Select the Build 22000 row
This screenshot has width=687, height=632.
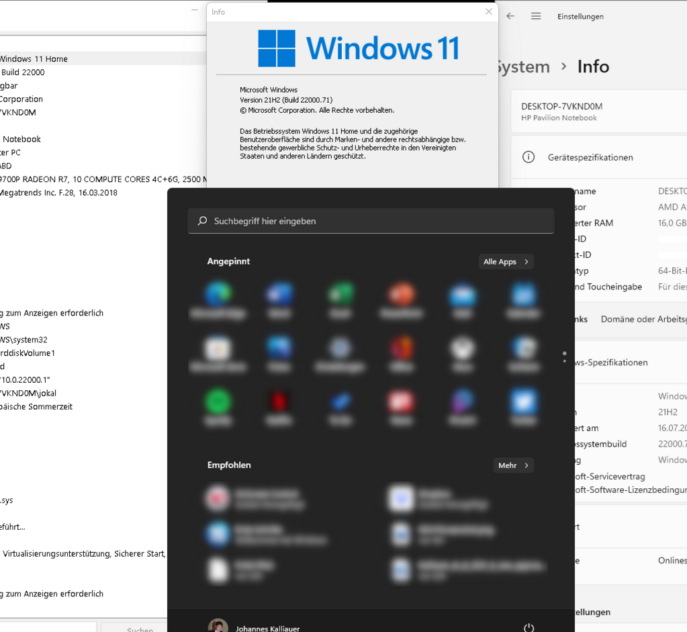coord(23,72)
